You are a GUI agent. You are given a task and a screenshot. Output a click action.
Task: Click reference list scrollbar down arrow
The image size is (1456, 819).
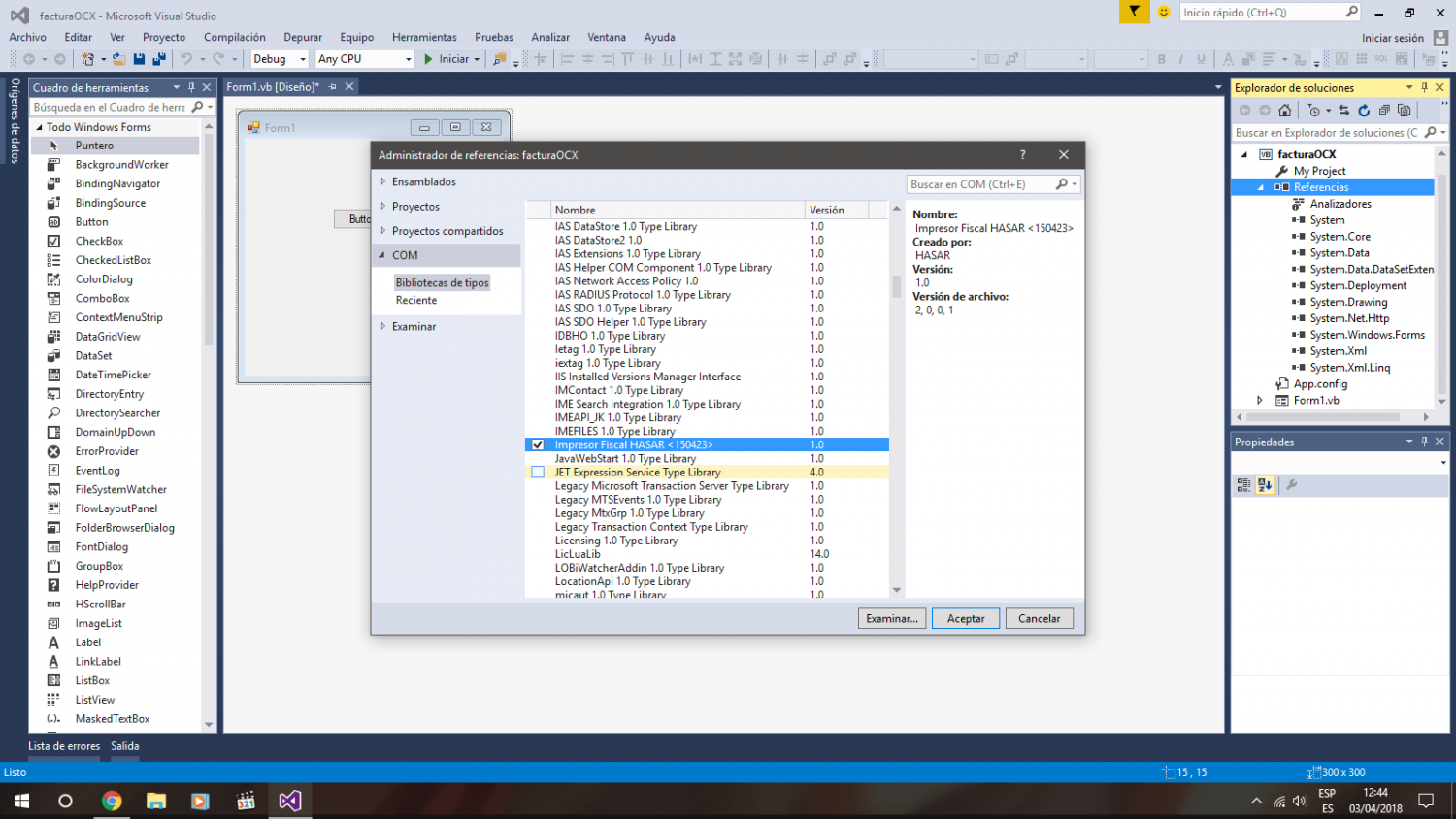[x=896, y=590]
